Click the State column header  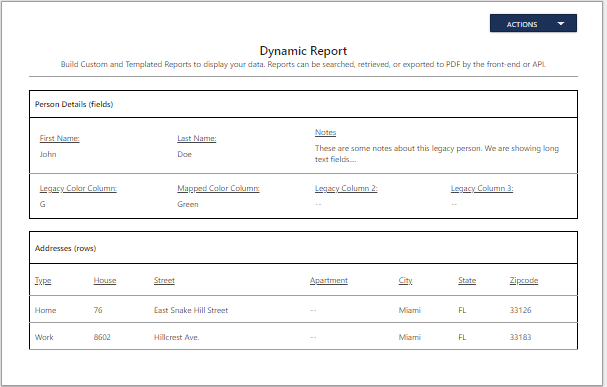coord(467,280)
